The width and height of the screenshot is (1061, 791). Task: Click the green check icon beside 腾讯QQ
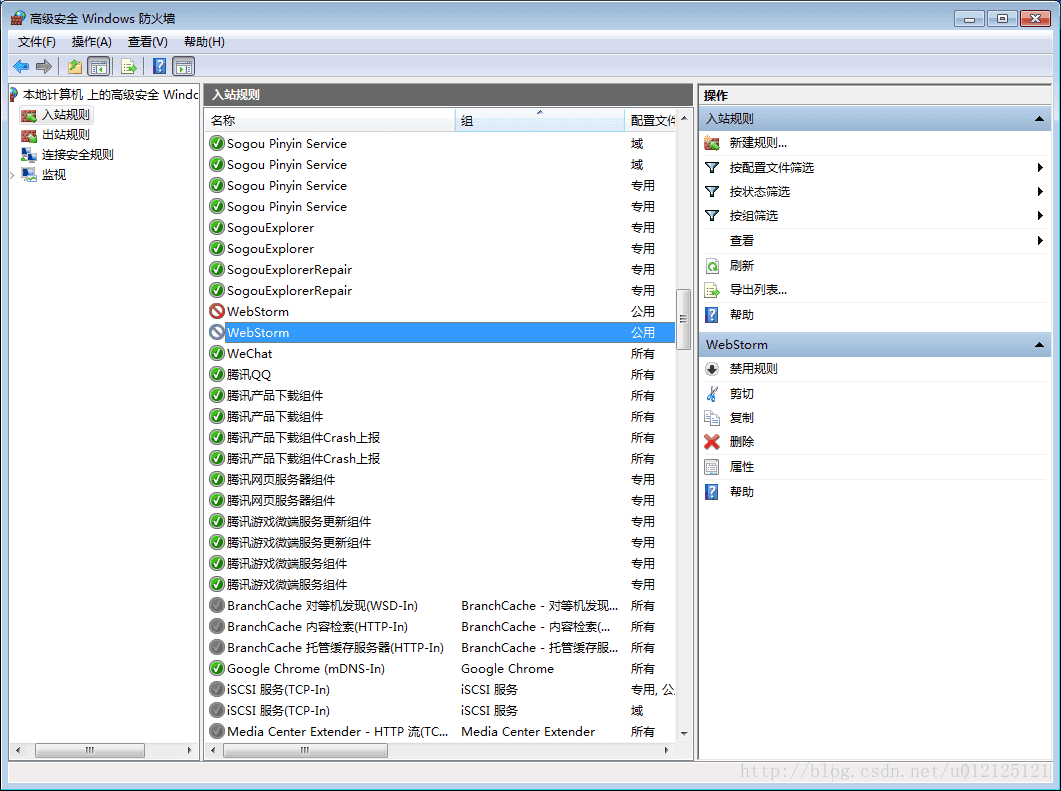[217, 374]
